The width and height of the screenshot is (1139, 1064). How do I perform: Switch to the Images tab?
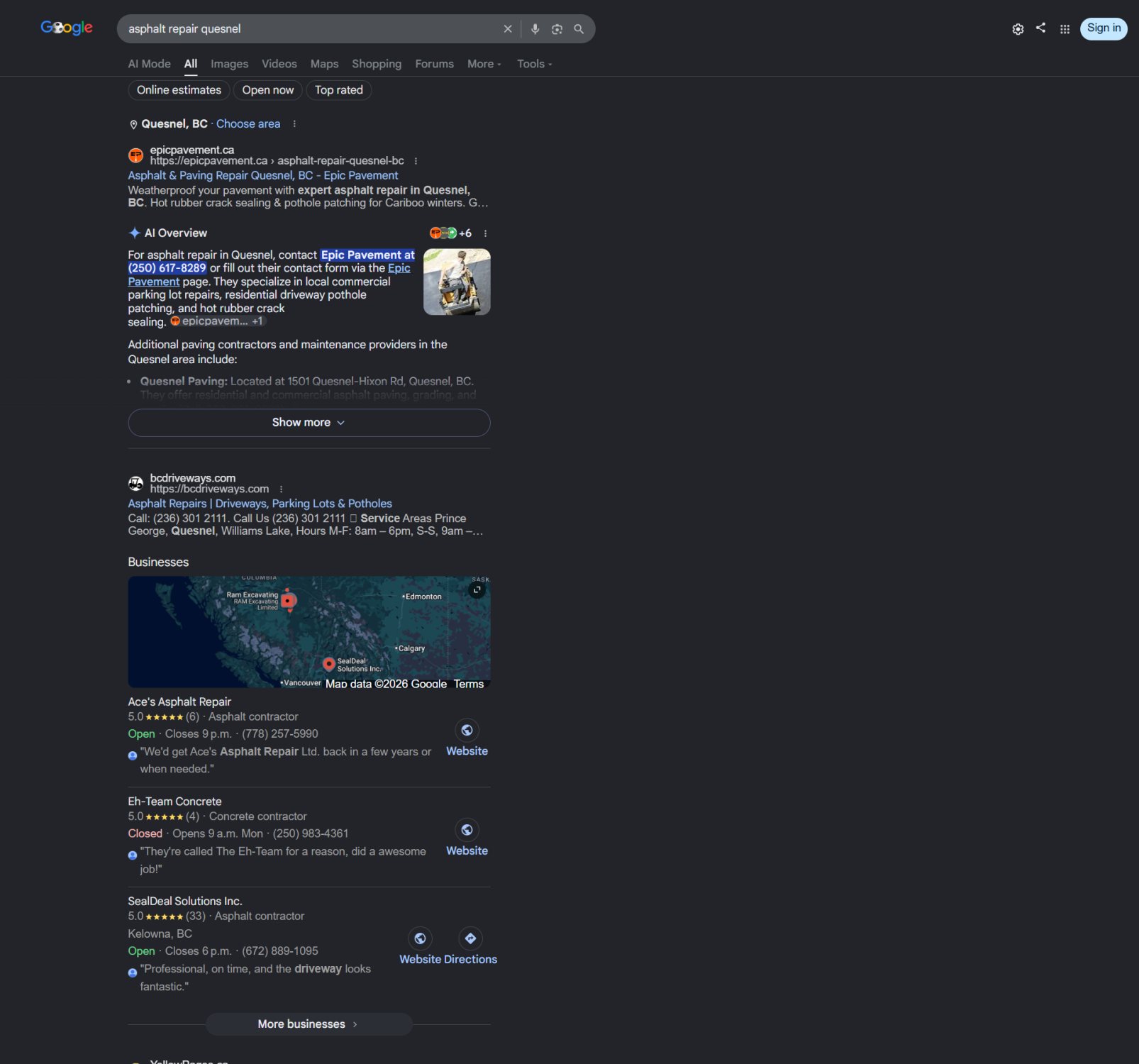230,64
